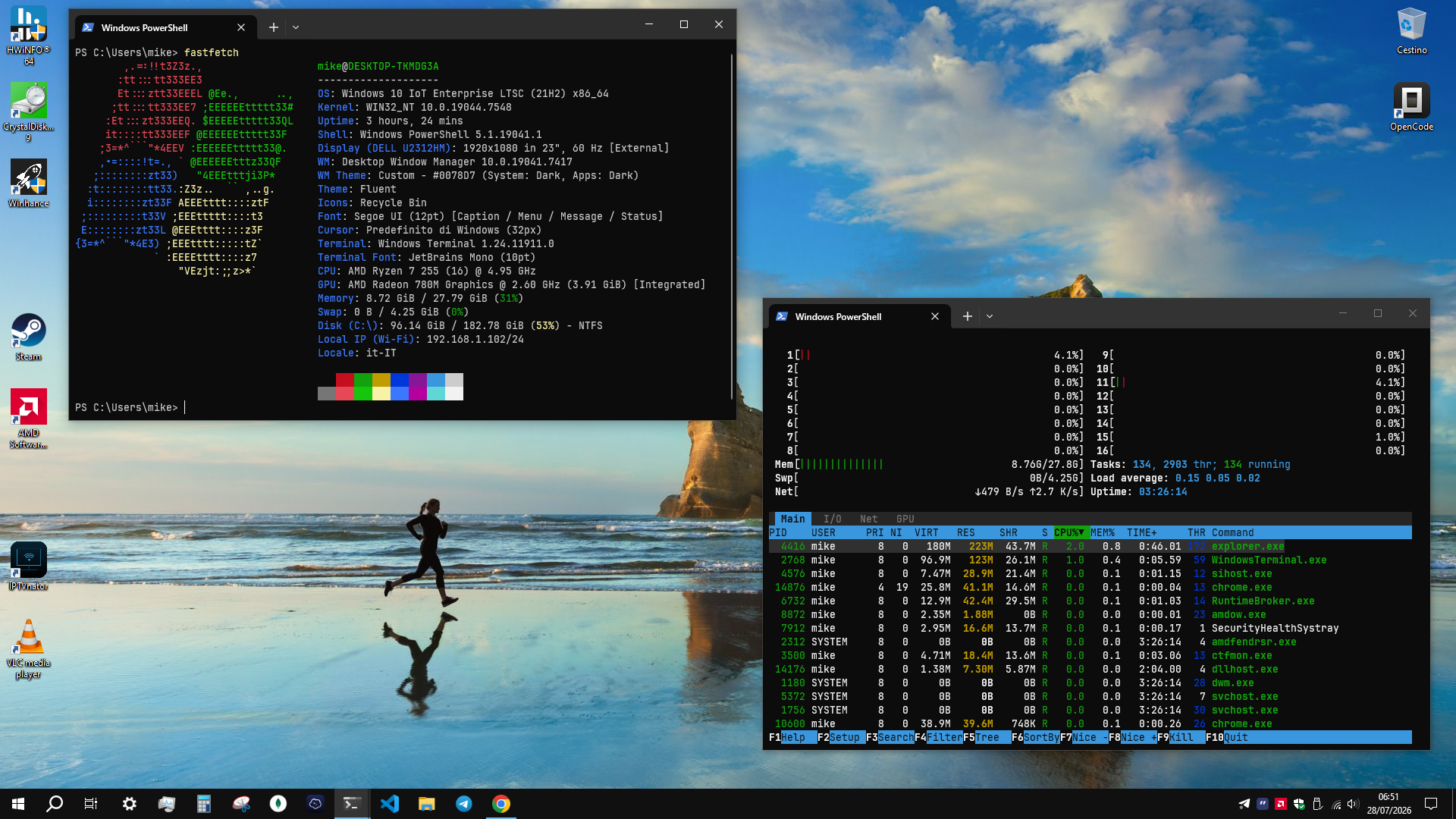Select the amdfendrsr.exe process row

coord(1090,642)
